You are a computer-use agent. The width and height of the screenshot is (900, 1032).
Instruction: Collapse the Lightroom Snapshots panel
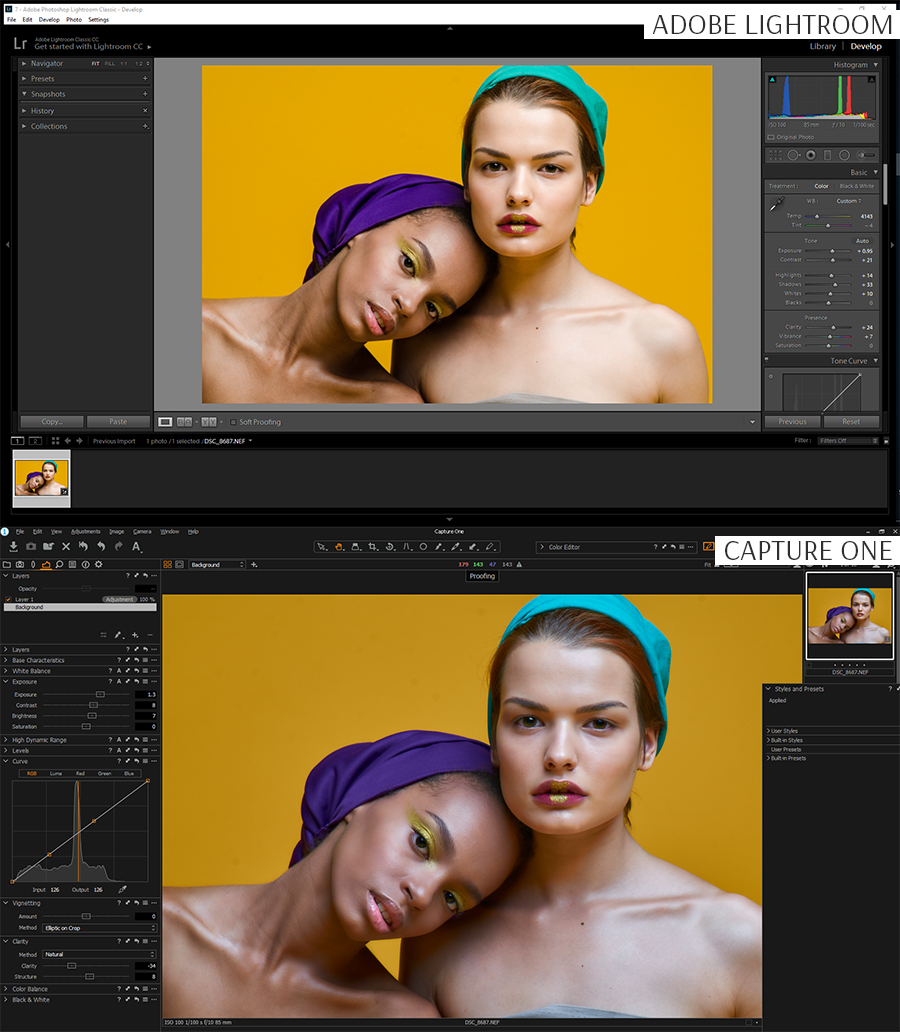tap(24, 94)
